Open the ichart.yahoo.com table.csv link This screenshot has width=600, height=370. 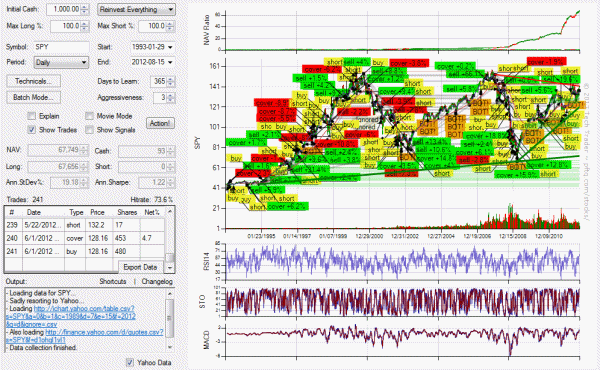70,316
